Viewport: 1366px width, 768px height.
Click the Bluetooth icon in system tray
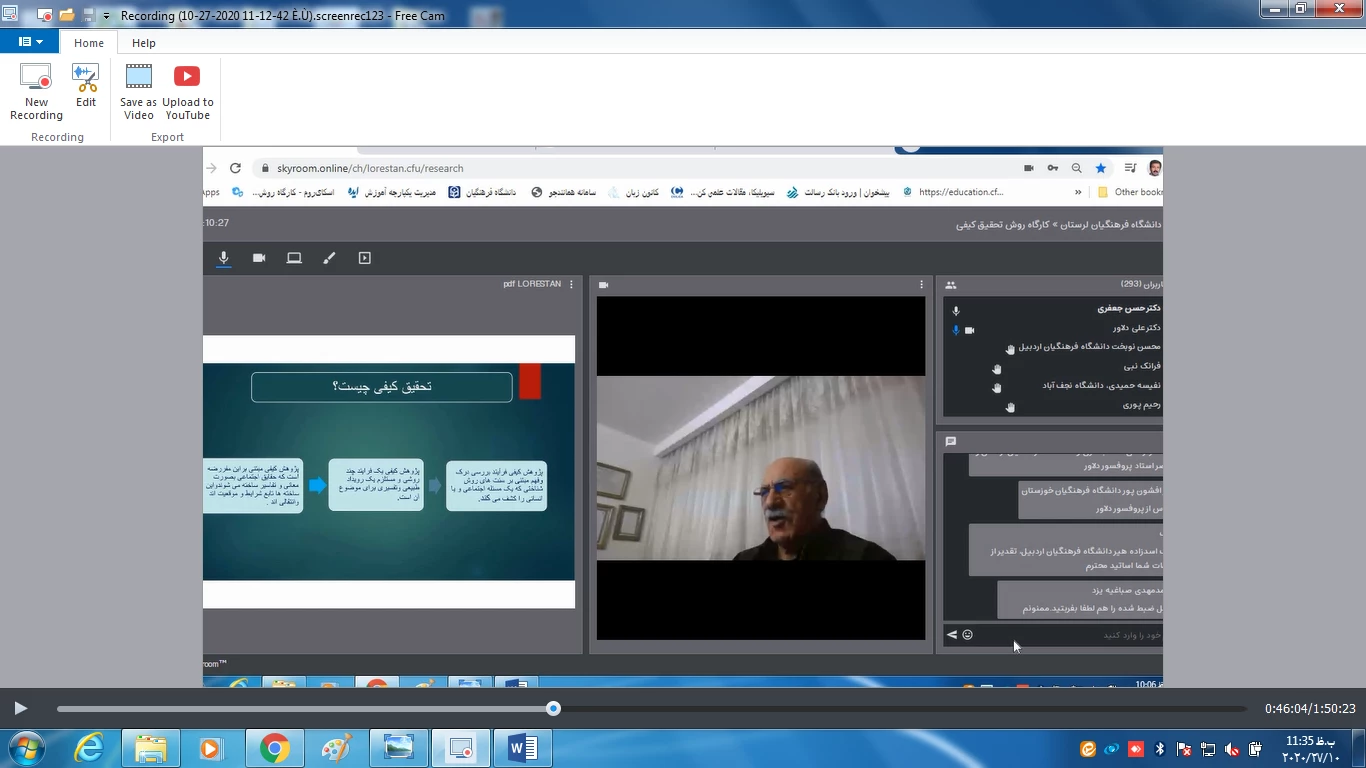1160,749
